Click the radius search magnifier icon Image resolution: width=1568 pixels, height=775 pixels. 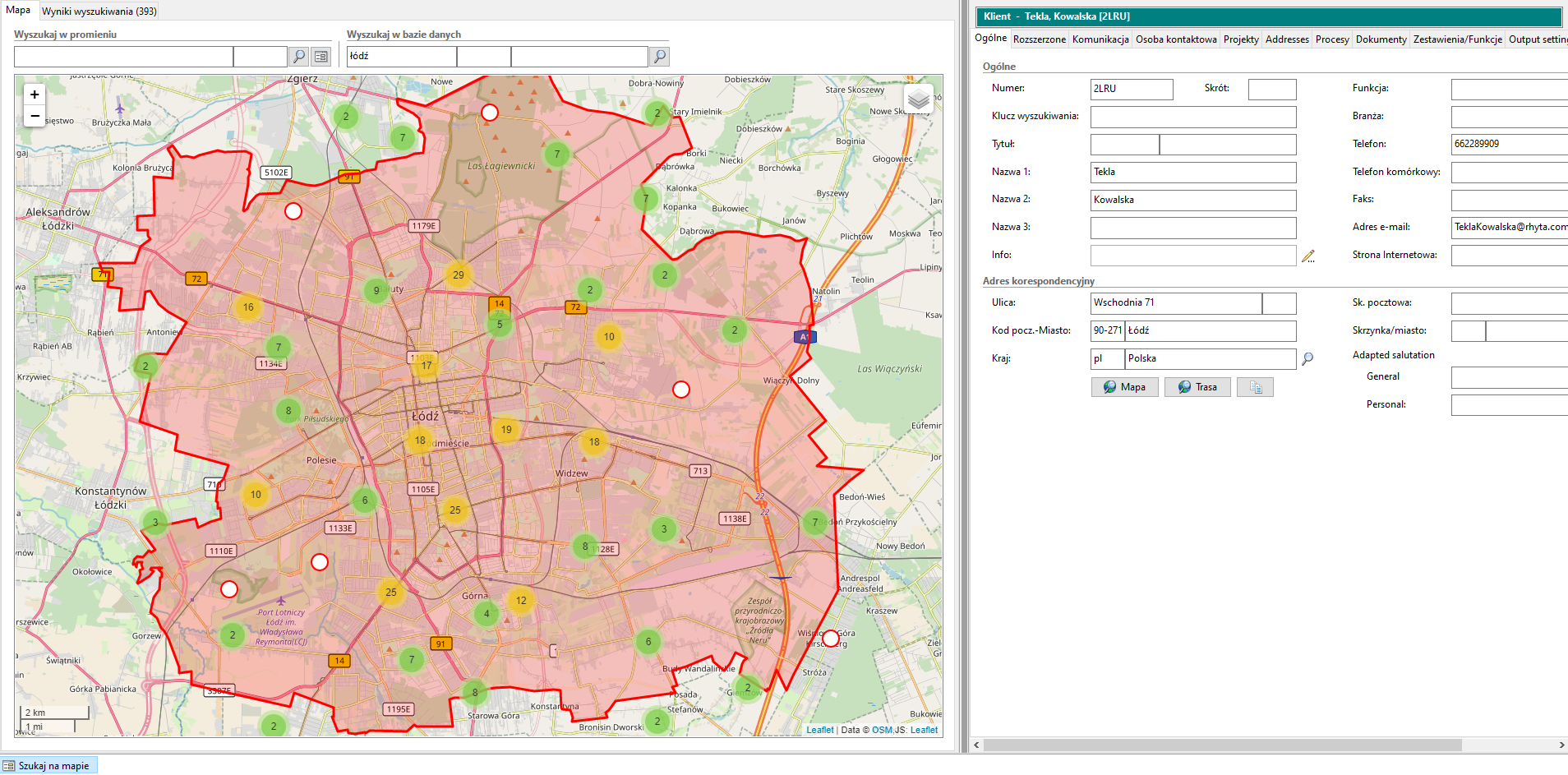coord(299,57)
